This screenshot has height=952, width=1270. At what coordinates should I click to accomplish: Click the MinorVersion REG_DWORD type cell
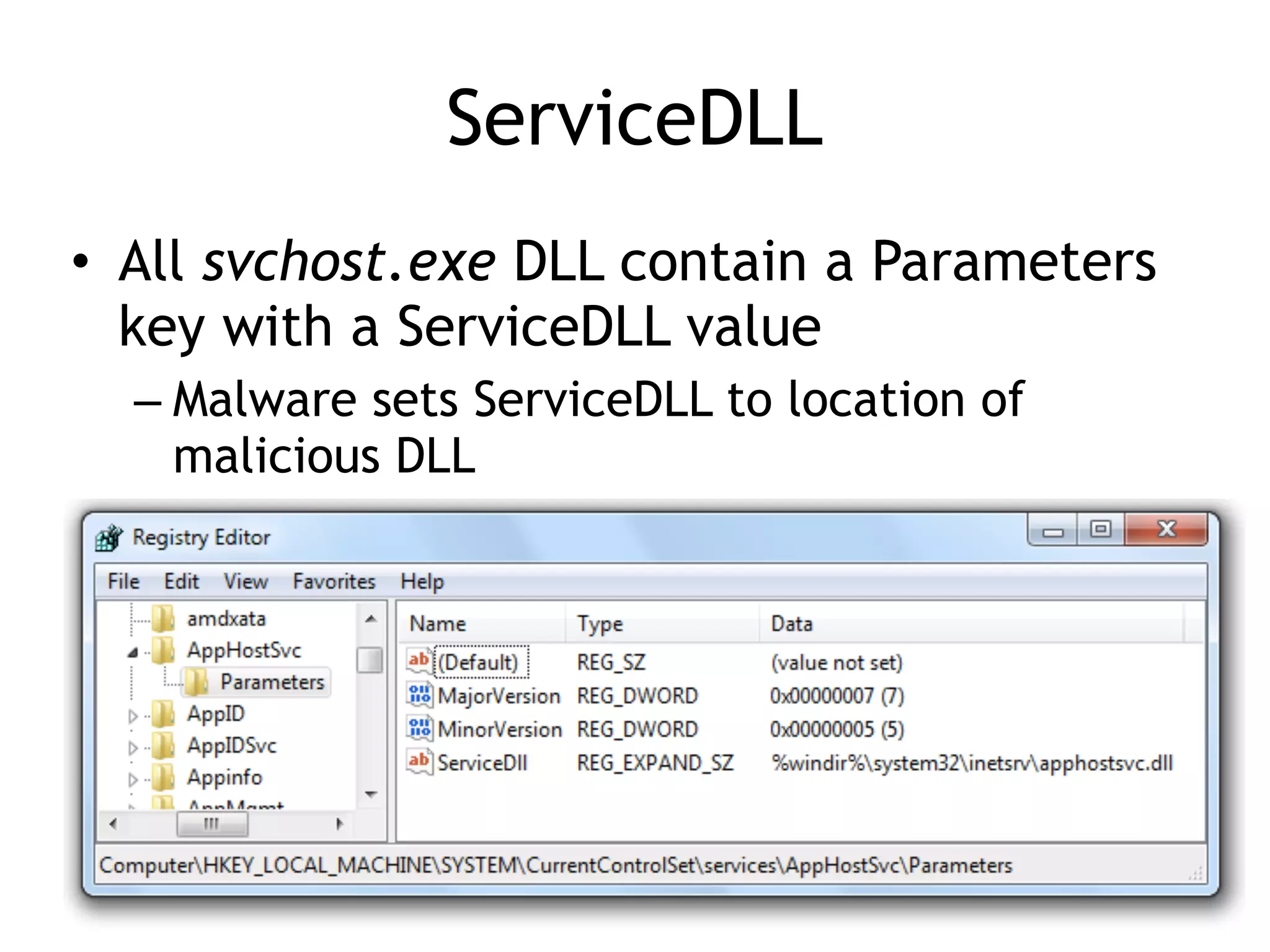click(637, 729)
